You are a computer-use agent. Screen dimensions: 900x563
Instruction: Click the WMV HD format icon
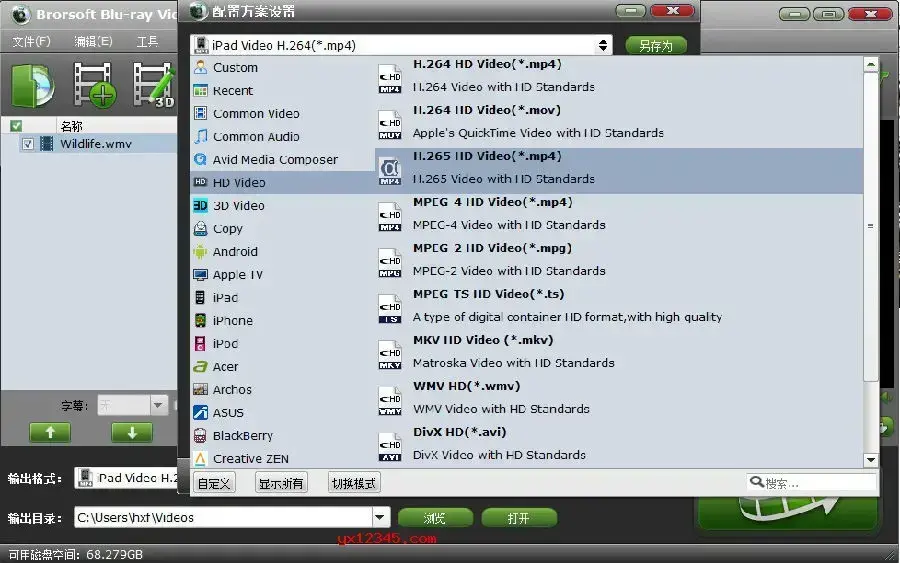390,400
